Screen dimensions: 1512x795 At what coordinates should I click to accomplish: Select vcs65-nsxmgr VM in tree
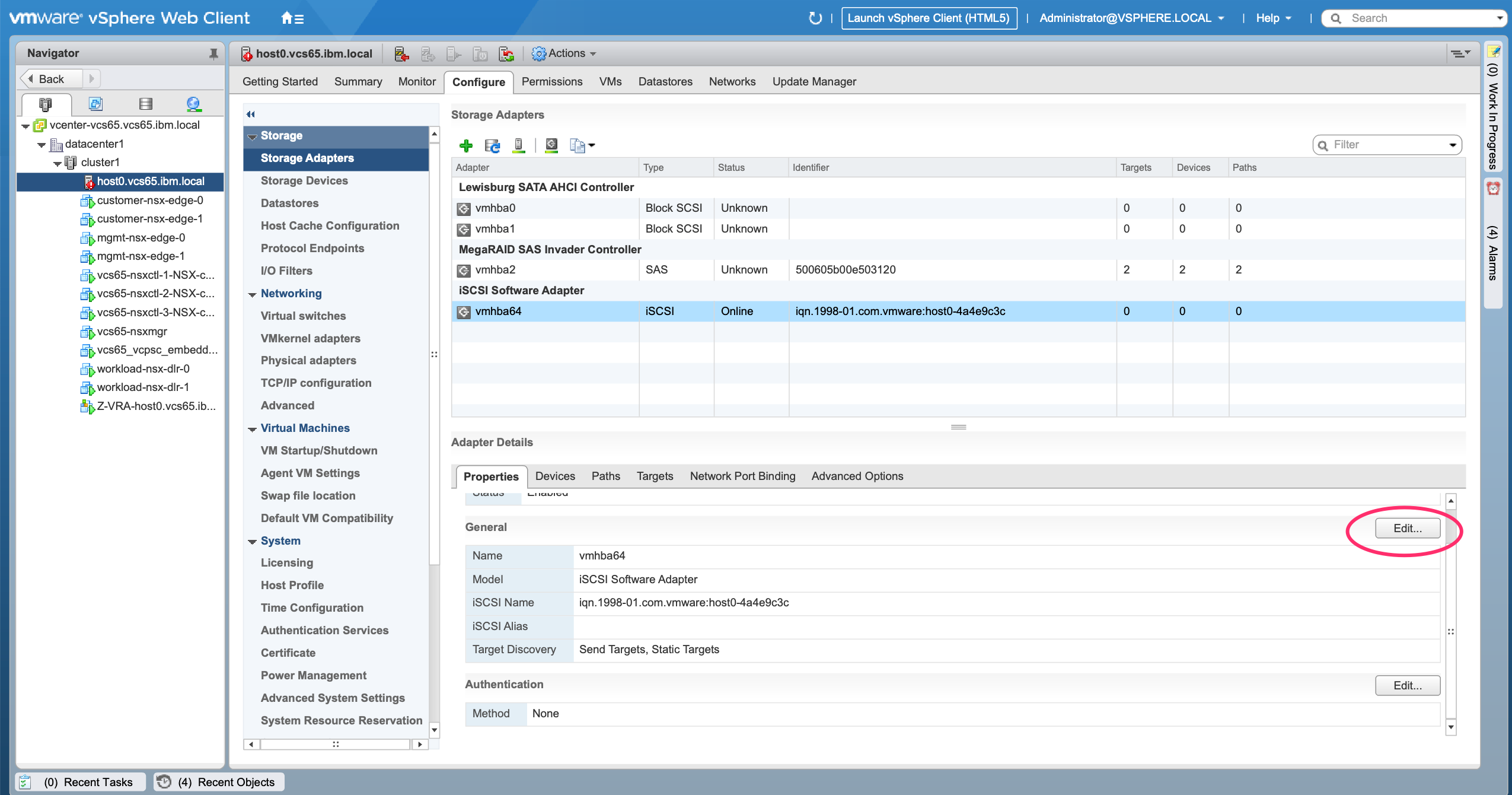coord(132,332)
